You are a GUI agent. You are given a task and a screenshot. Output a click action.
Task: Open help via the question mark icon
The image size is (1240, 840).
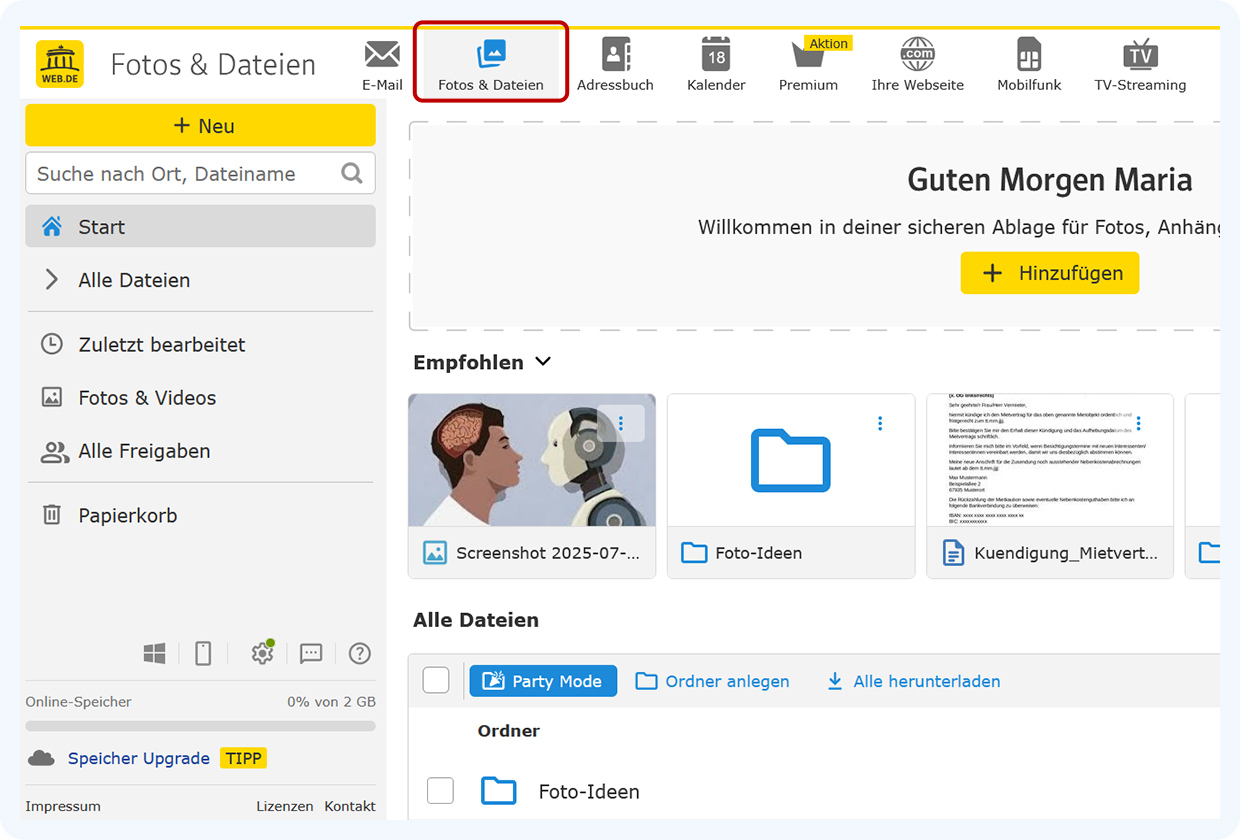pyautogui.click(x=359, y=653)
